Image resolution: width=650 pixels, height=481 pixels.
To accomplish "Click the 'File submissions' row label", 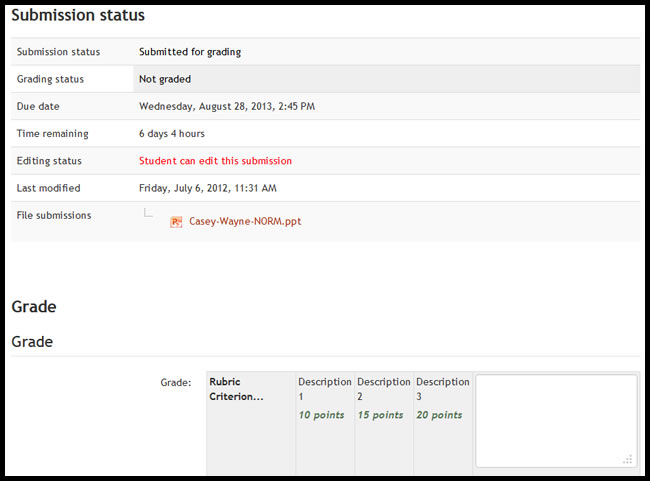I will [54, 215].
